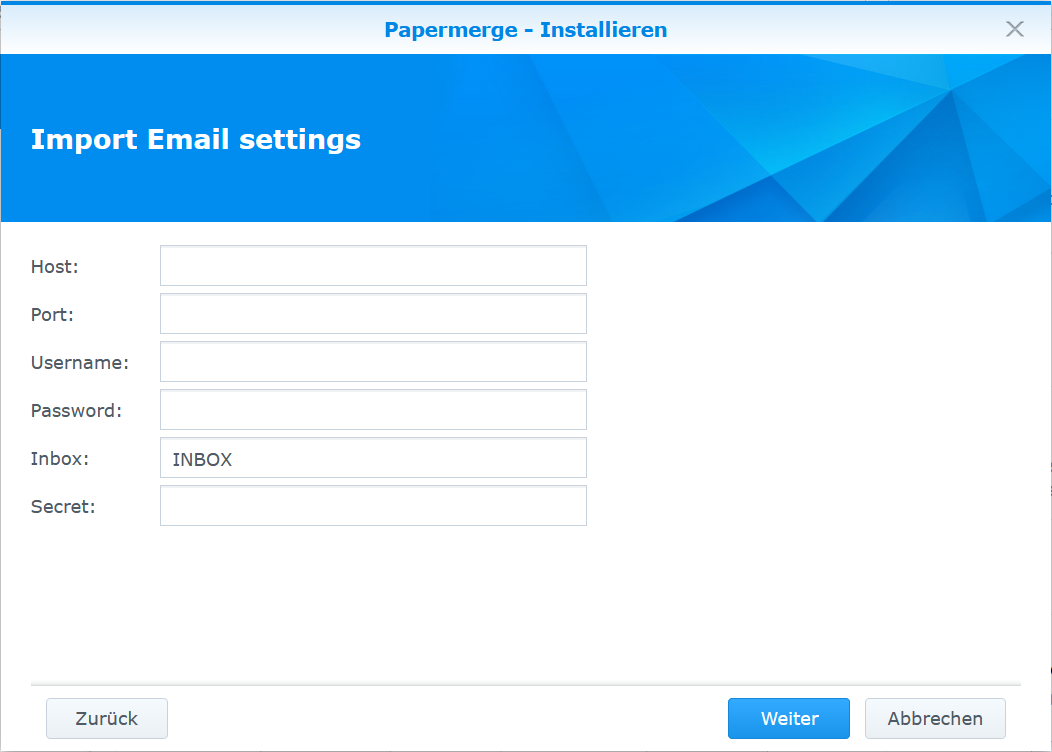The width and height of the screenshot is (1052, 752).
Task: Click the Import Email settings heading
Action: [x=195, y=140]
